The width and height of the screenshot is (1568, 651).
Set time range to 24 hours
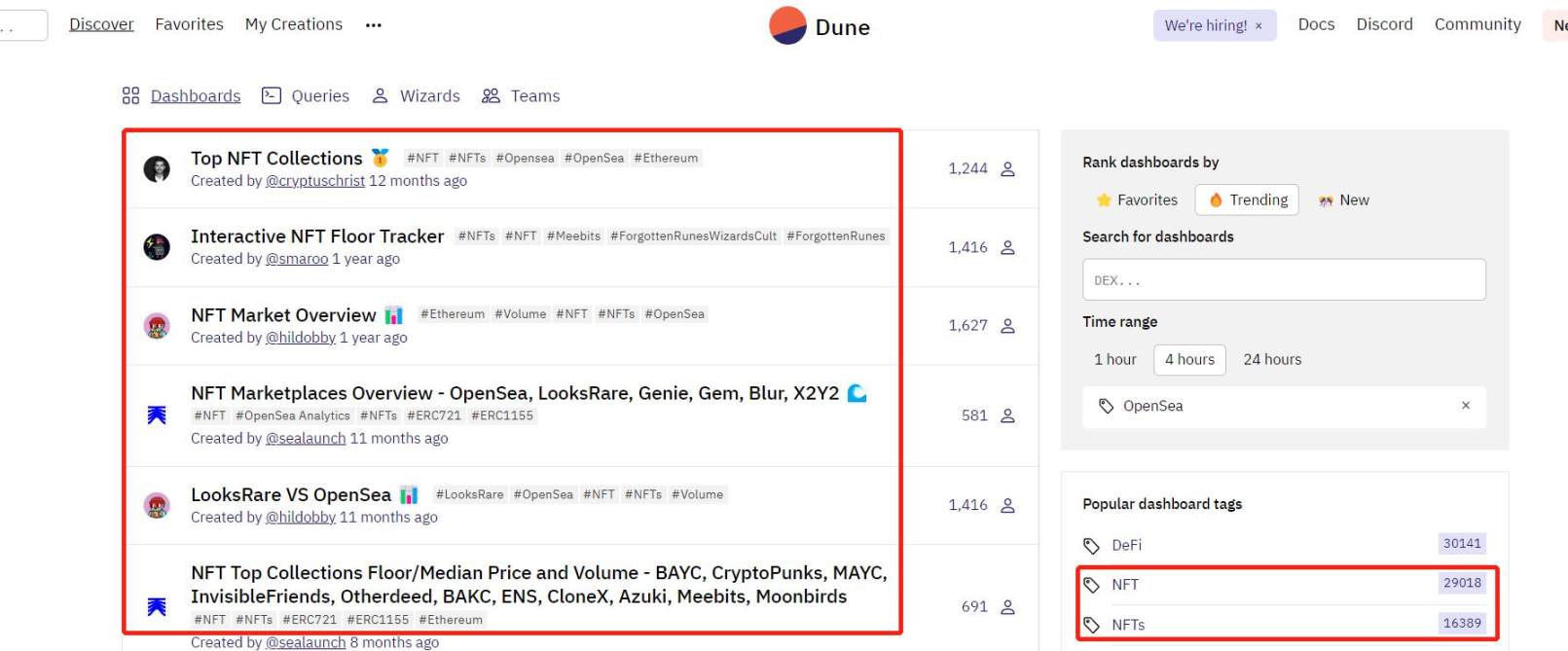(1272, 359)
